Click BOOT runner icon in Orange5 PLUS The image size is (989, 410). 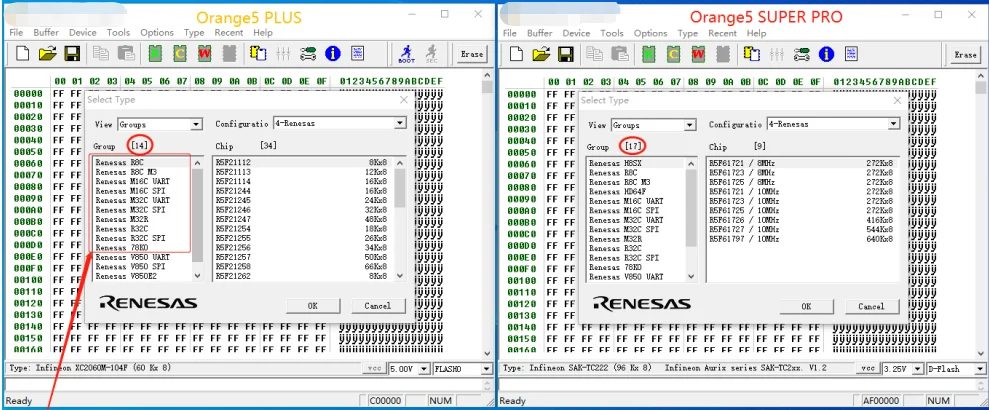pyautogui.click(x=407, y=54)
